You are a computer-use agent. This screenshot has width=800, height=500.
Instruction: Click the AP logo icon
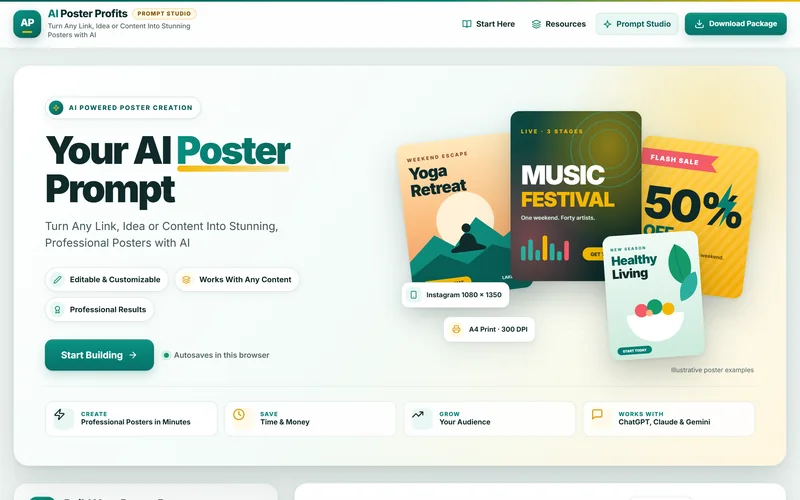coord(27,23)
